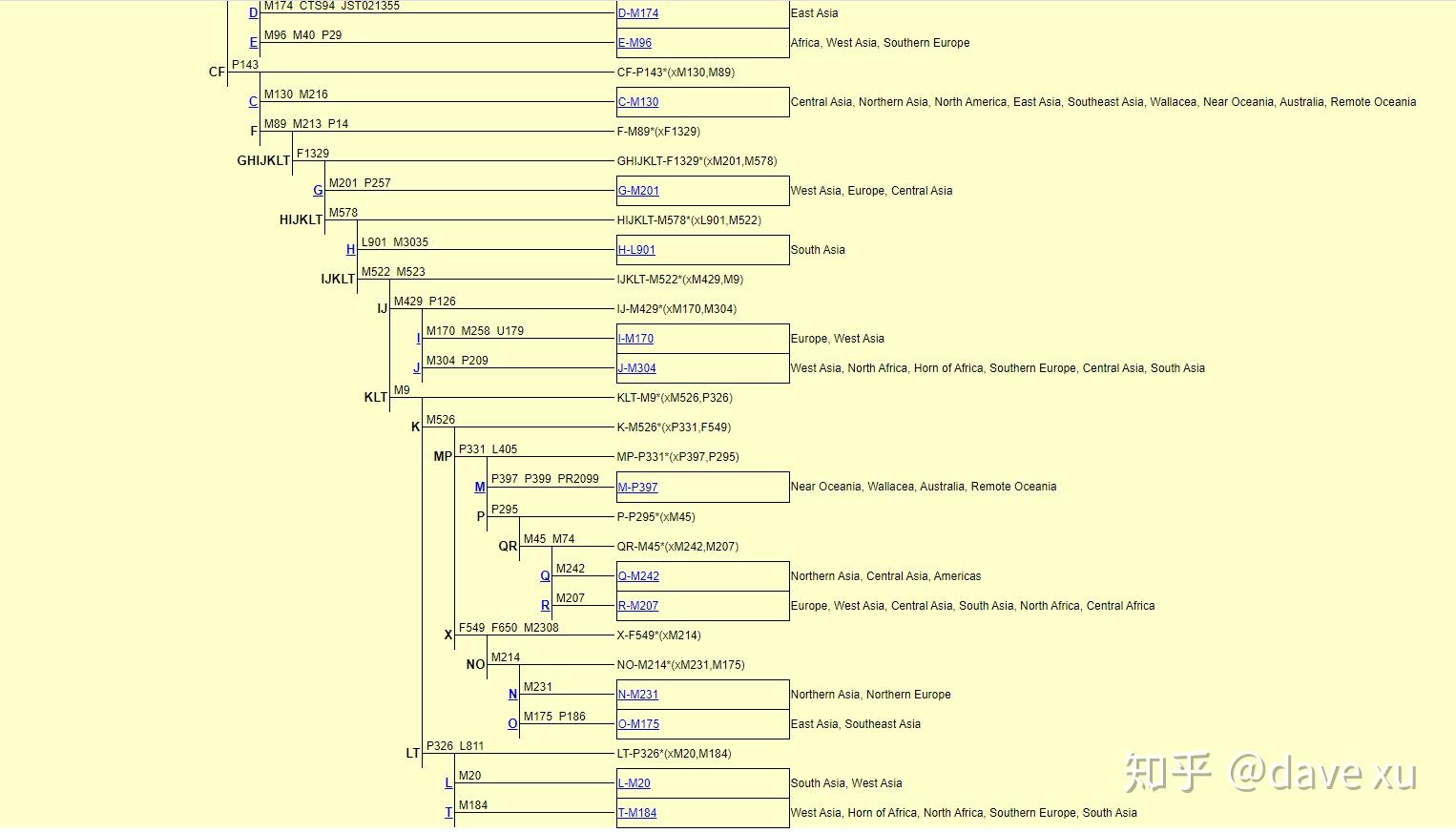Select the P-P295*(xM45) text

pos(655,517)
